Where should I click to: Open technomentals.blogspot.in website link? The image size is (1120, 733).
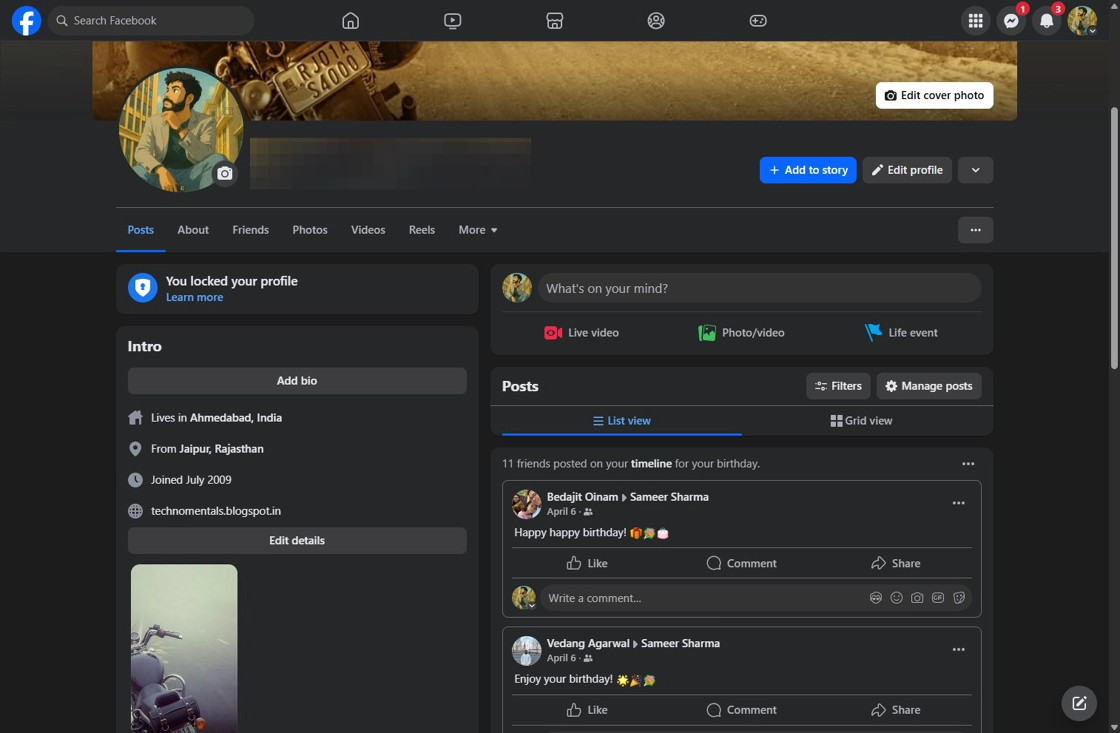click(216, 511)
